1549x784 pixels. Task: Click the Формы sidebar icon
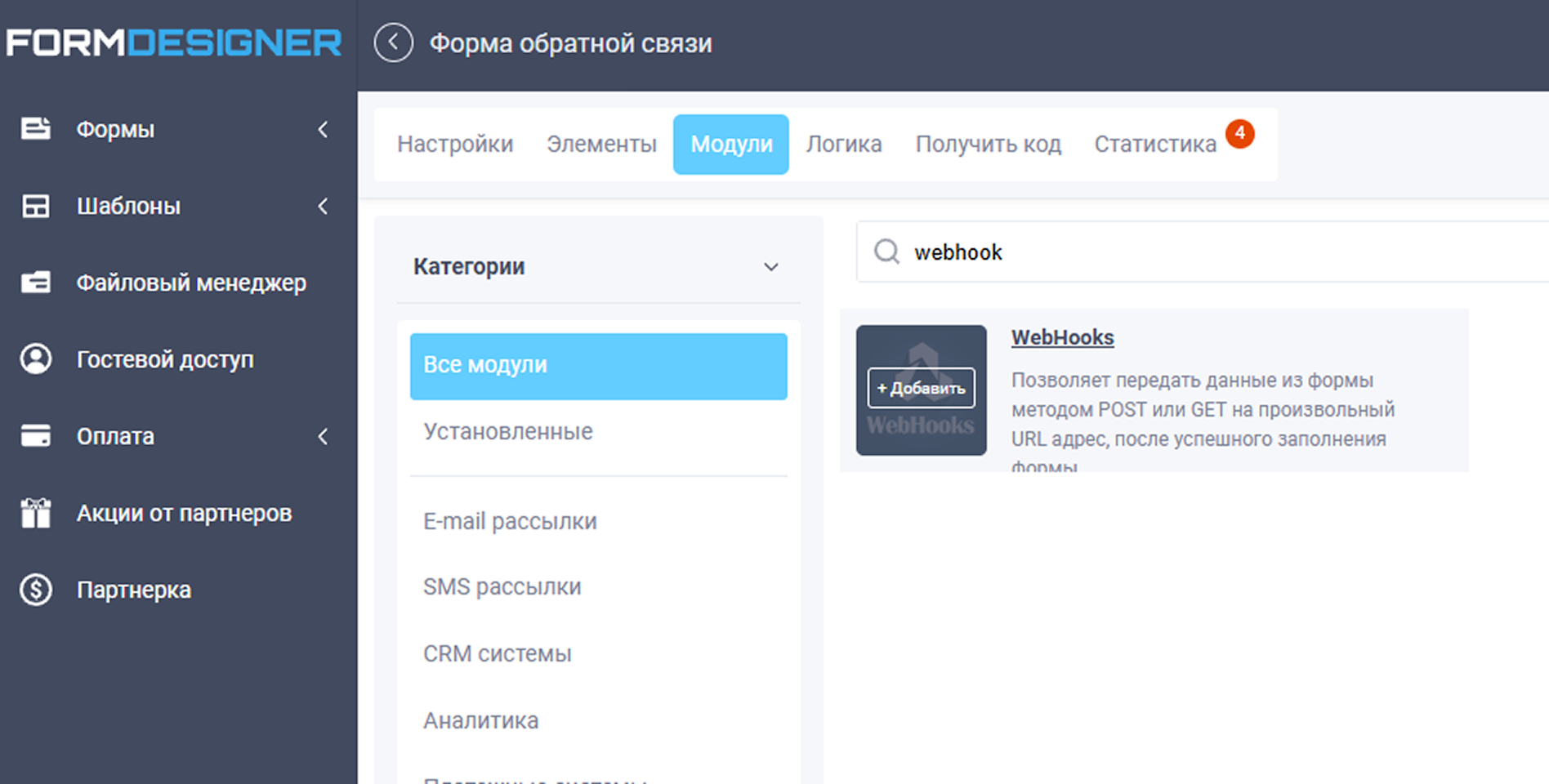tap(34, 128)
